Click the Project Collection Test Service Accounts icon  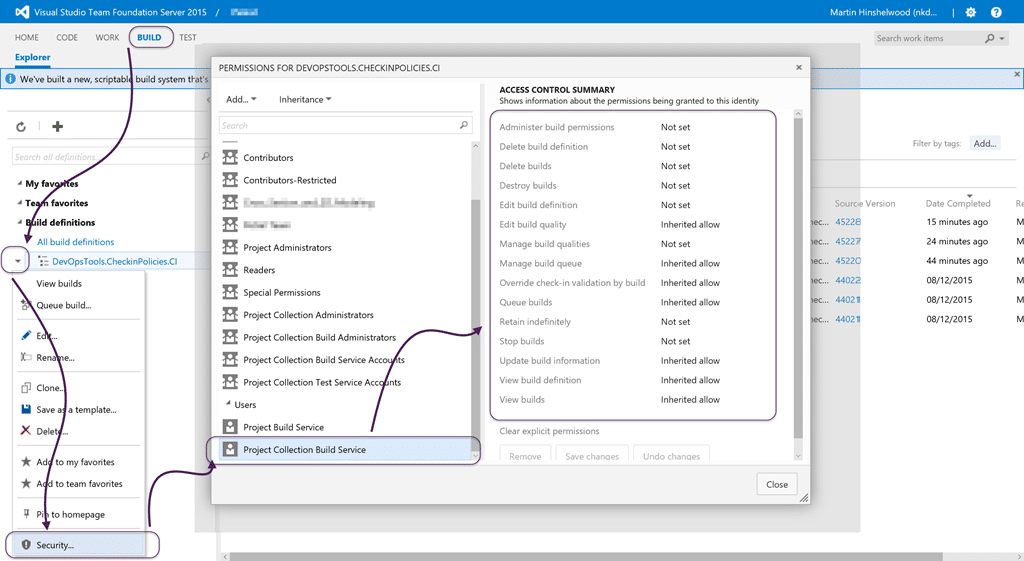[x=230, y=381]
